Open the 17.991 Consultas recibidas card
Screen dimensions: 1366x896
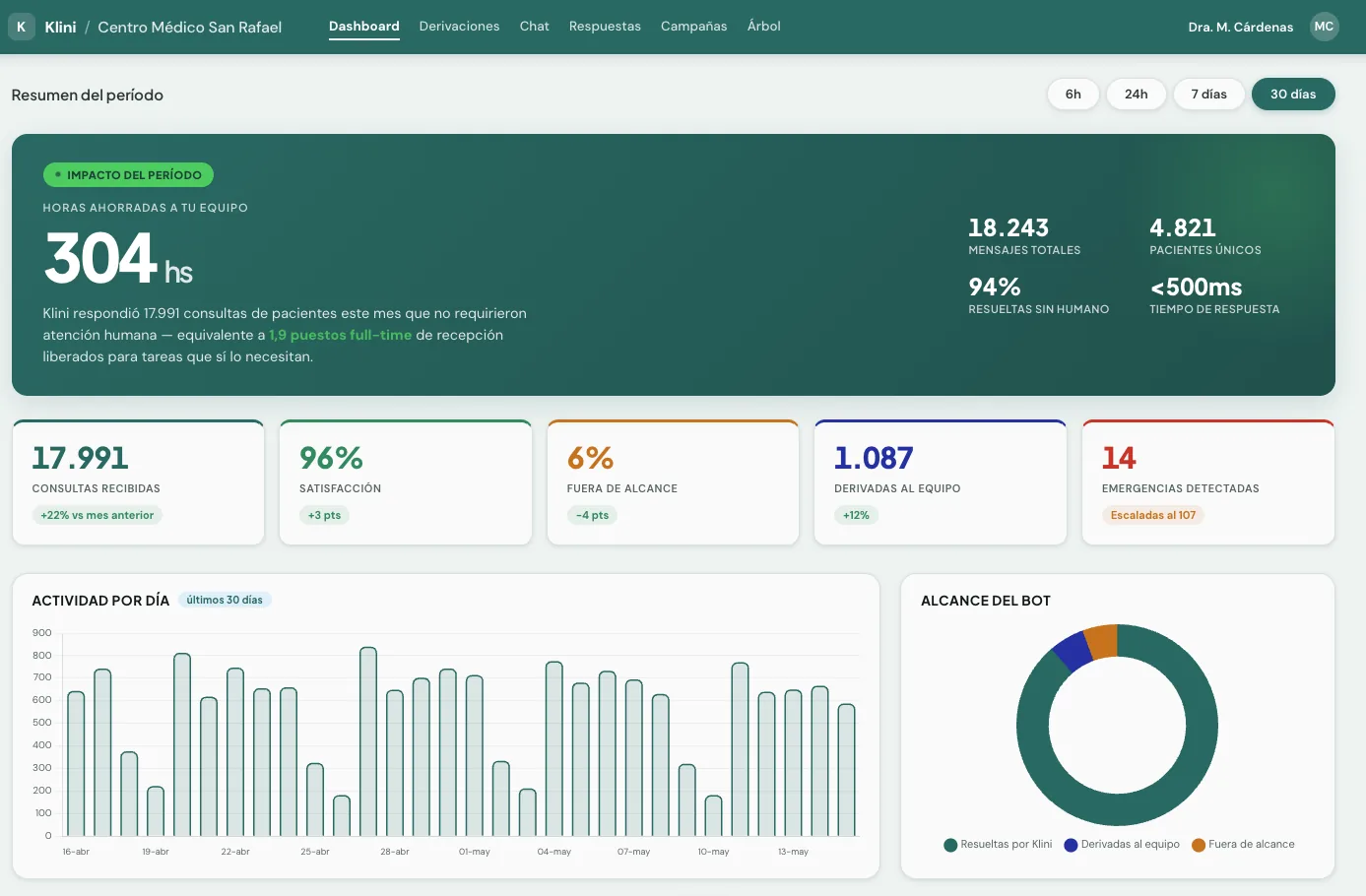point(138,482)
